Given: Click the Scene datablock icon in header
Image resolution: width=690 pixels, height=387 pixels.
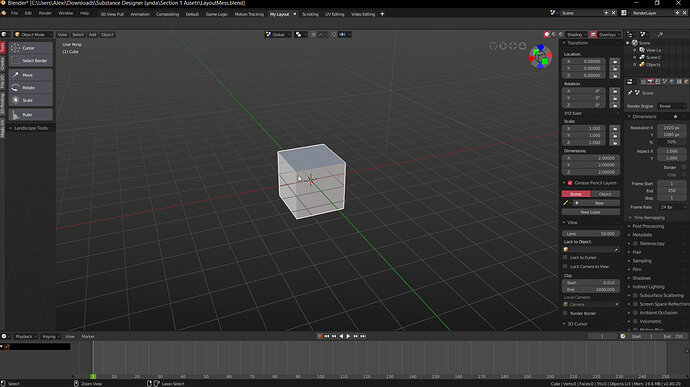Looking at the screenshot, I should [x=553, y=13].
